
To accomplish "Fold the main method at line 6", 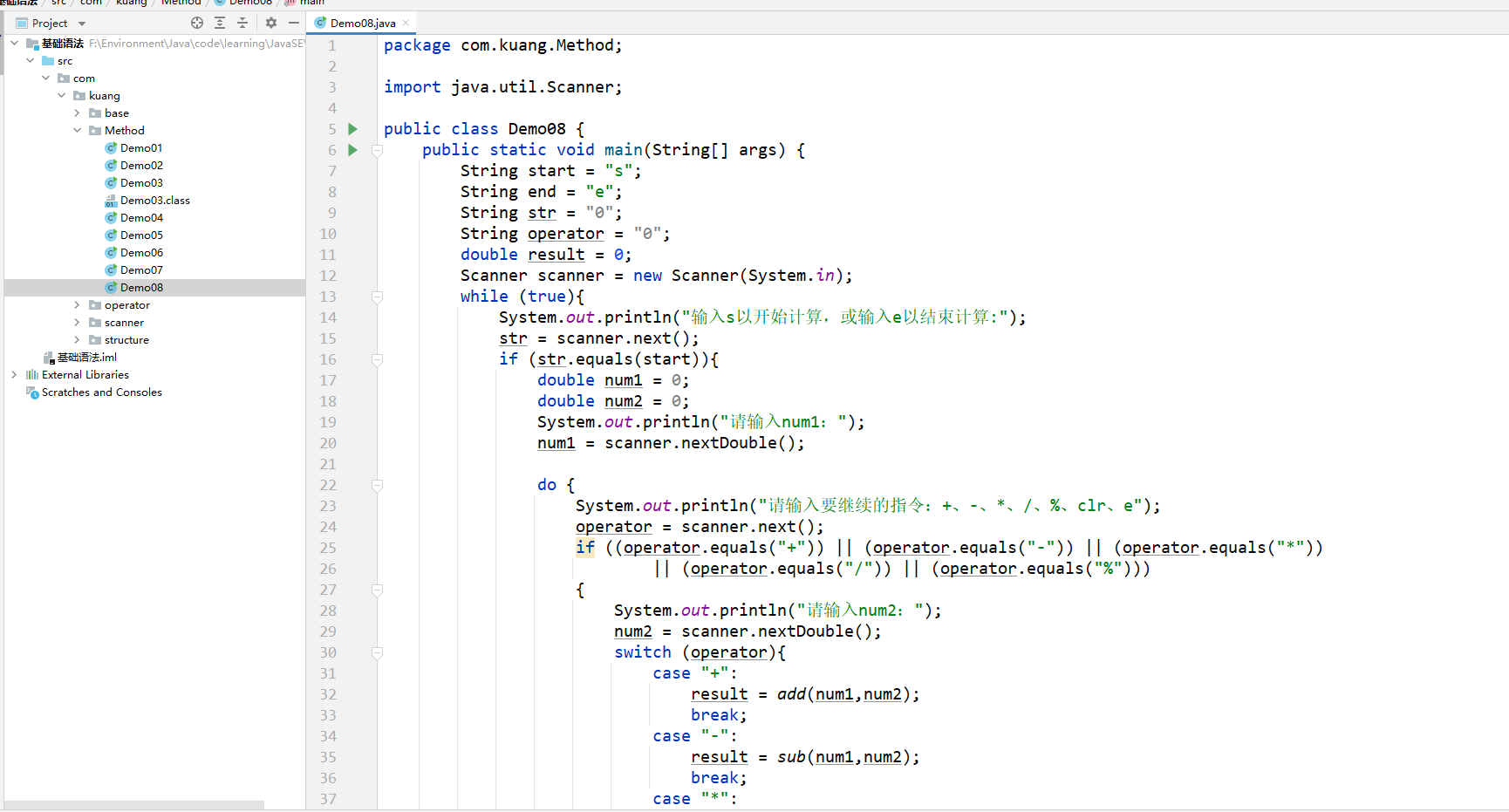I will coord(377,150).
